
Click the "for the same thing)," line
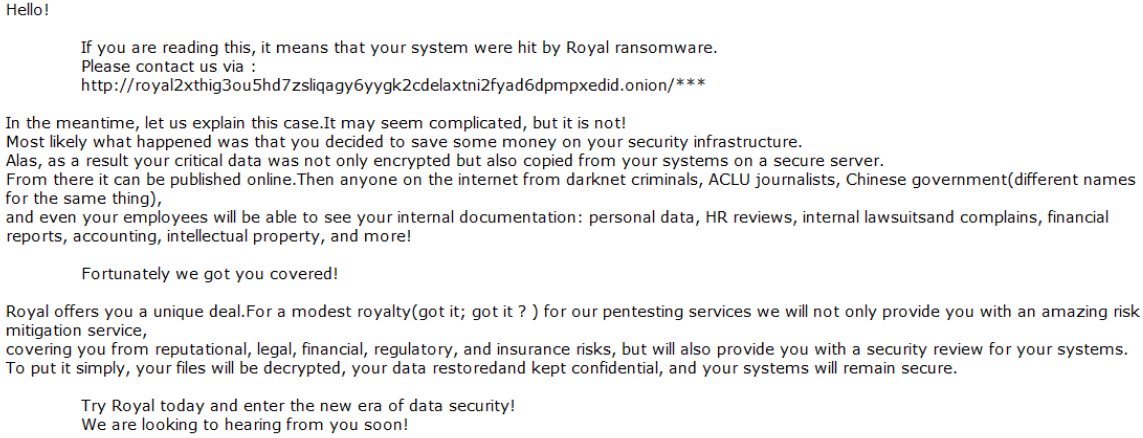click(x=84, y=198)
